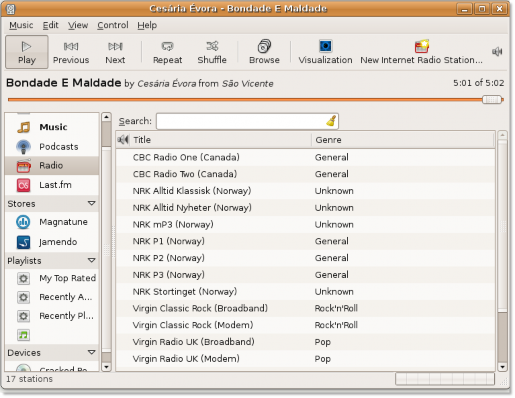This screenshot has width=515, height=398.
Task: Open the Visualization view
Action: coord(325,52)
